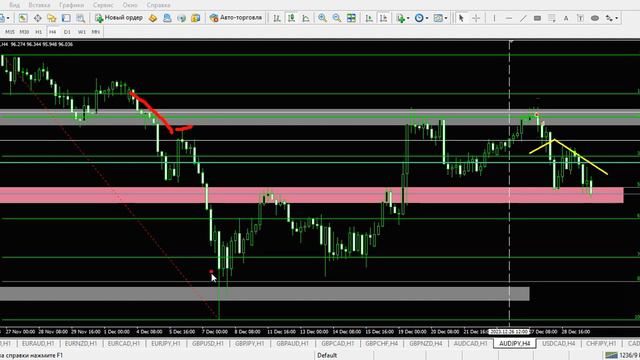Select the AUDJPY,H4 chart tab
This screenshot has height=360, width=640.
coord(514,344)
